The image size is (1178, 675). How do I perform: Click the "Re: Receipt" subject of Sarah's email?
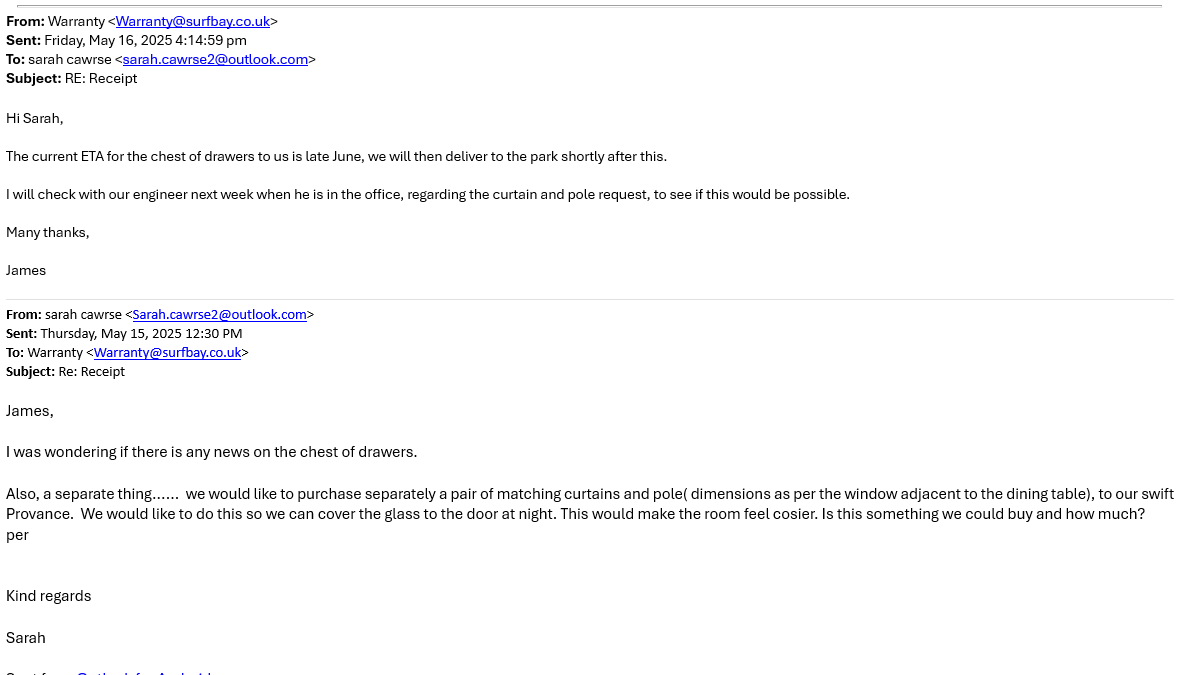tap(92, 371)
